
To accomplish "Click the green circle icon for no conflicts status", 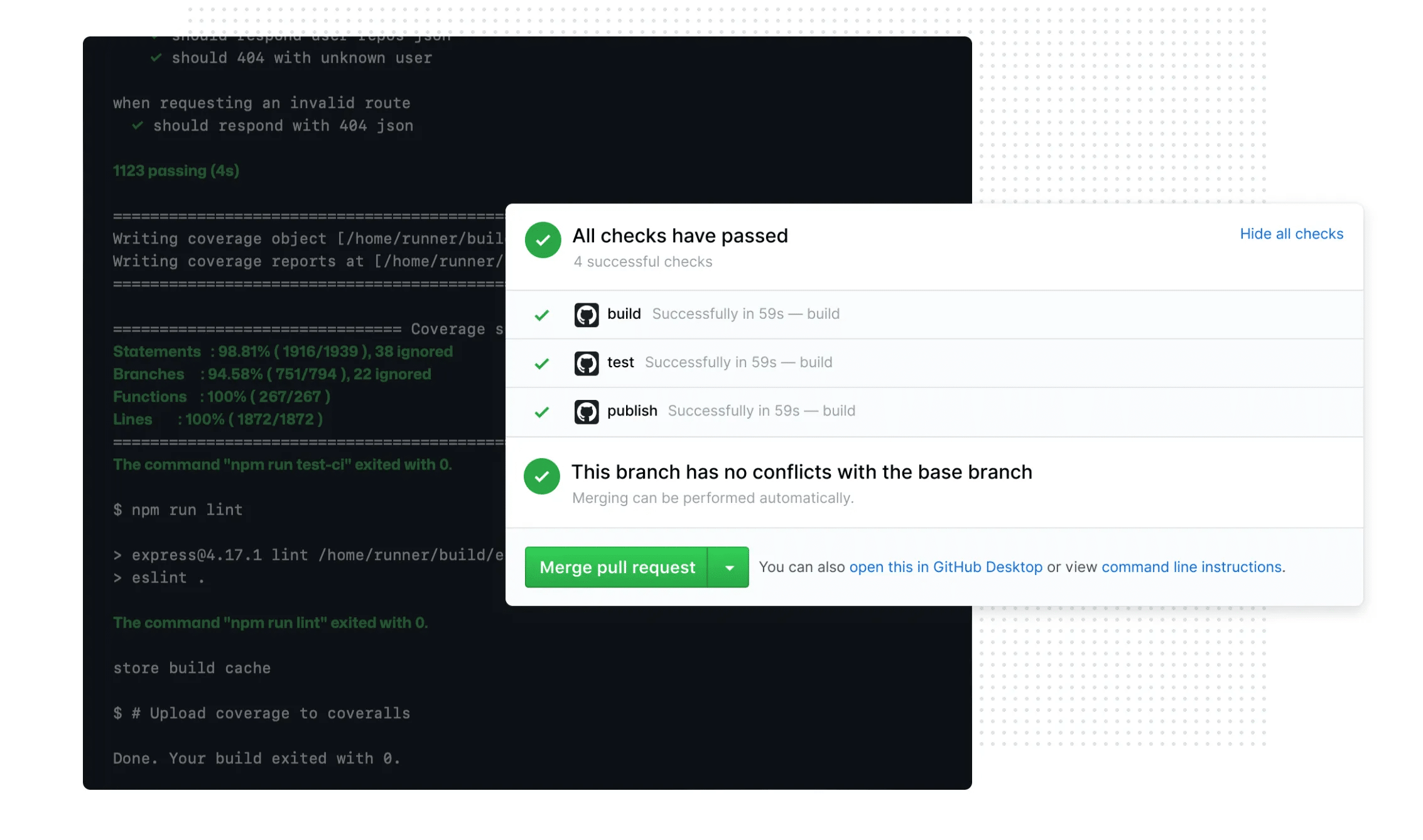I will [x=542, y=476].
